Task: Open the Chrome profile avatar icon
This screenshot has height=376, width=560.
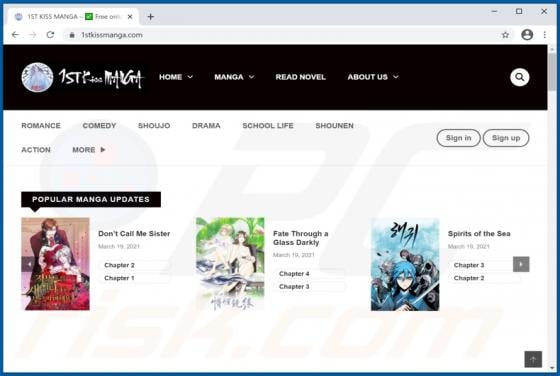Action: coord(527,35)
